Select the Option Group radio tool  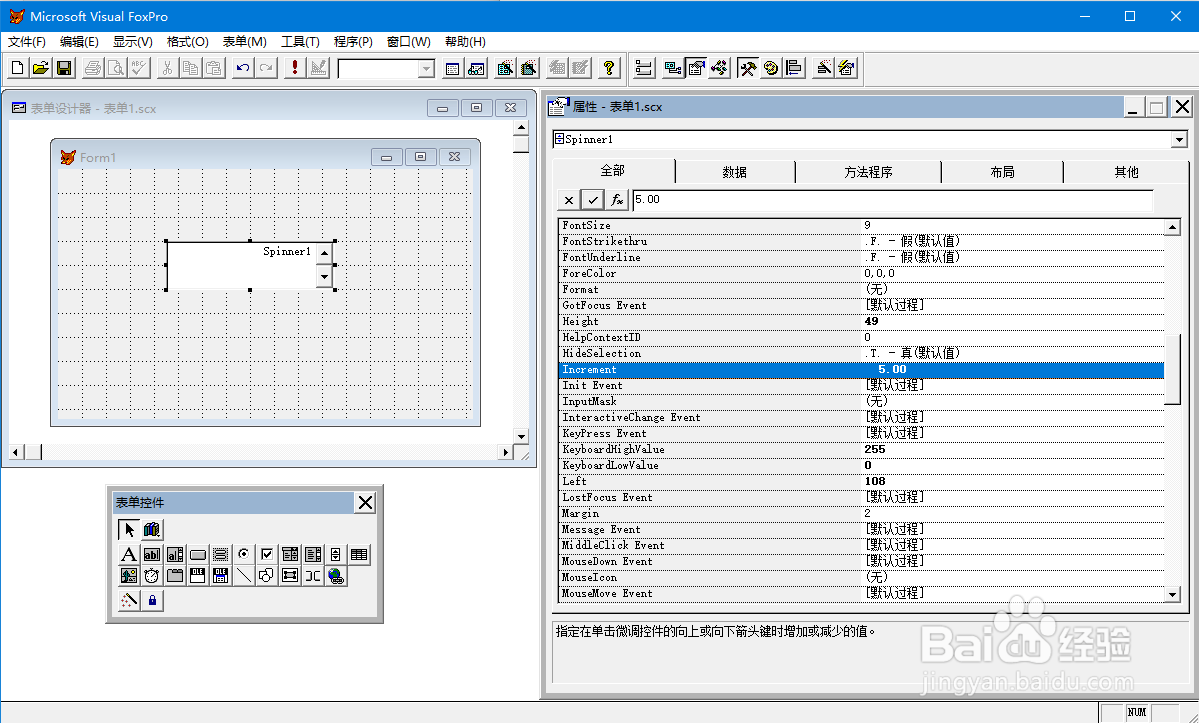pos(244,554)
